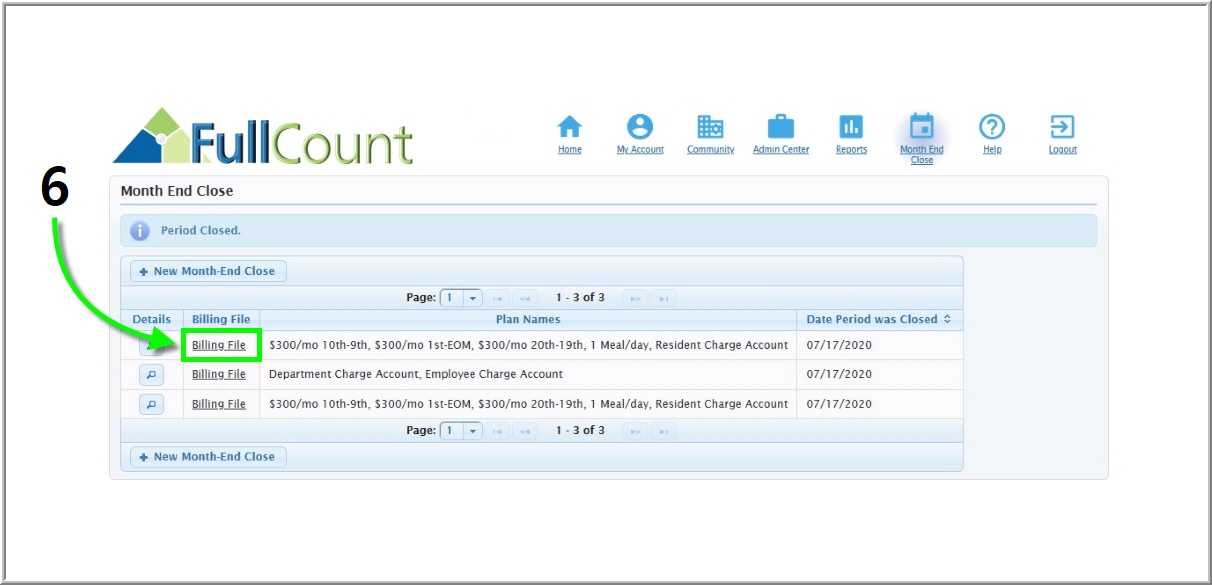Open the Community icon

point(710,127)
